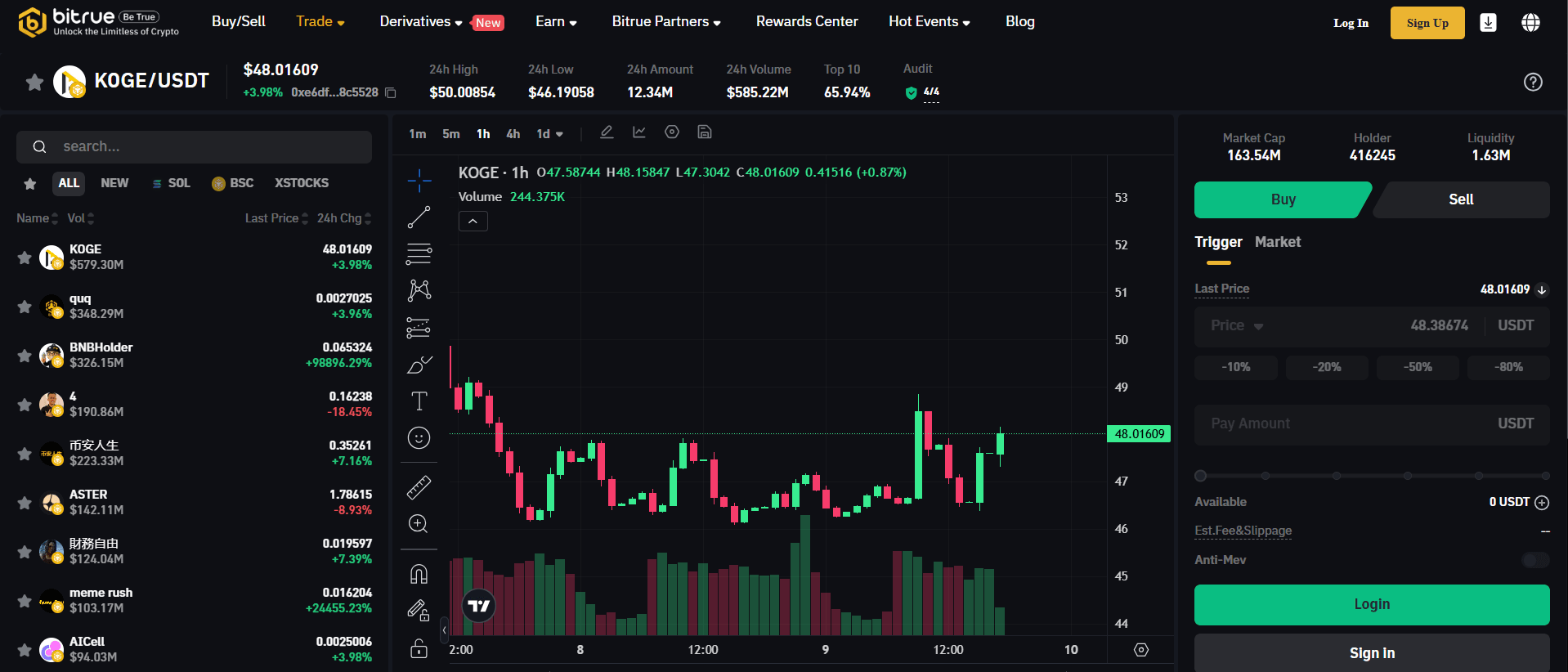Viewport: 1568px width, 672px height.
Task: Select the Text annotation tool
Action: click(419, 401)
